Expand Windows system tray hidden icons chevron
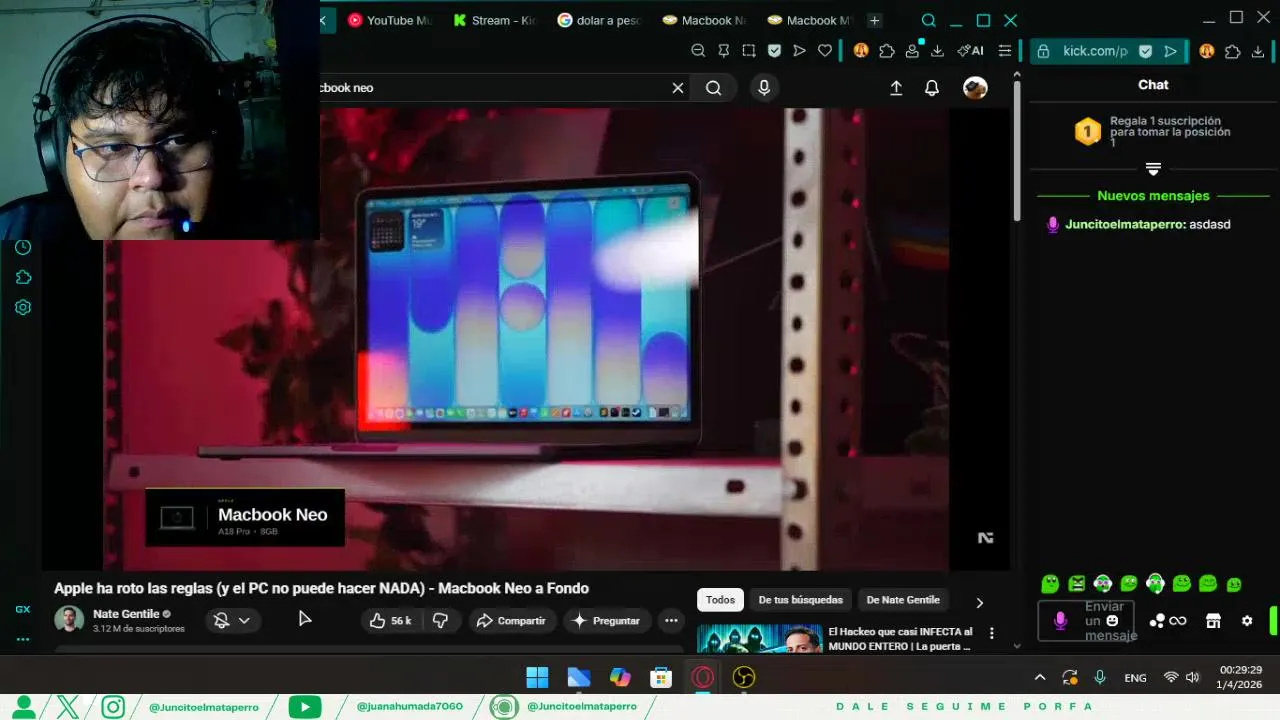This screenshot has width=1280, height=720. coord(1040,677)
